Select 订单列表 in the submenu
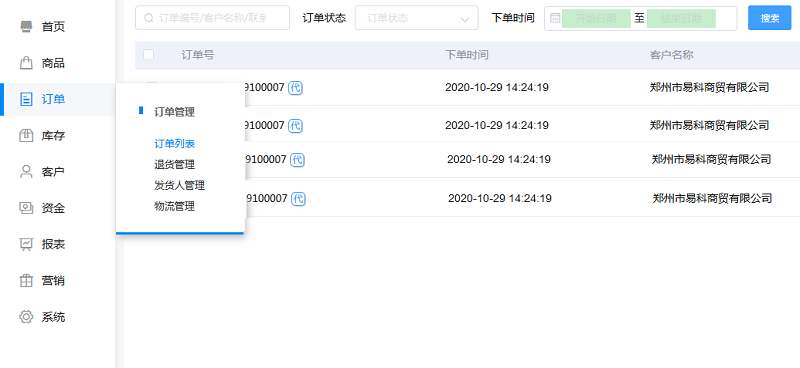Viewport: 800px width, 368px height. tap(174, 144)
